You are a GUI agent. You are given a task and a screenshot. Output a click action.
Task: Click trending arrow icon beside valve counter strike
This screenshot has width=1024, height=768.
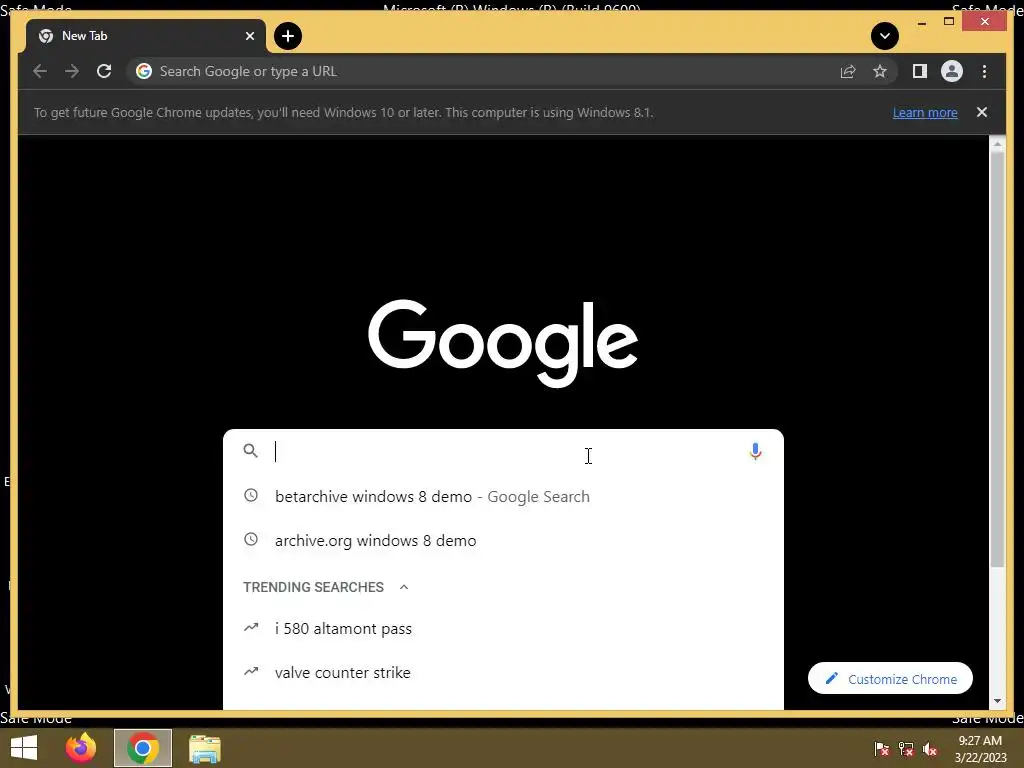(x=251, y=671)
